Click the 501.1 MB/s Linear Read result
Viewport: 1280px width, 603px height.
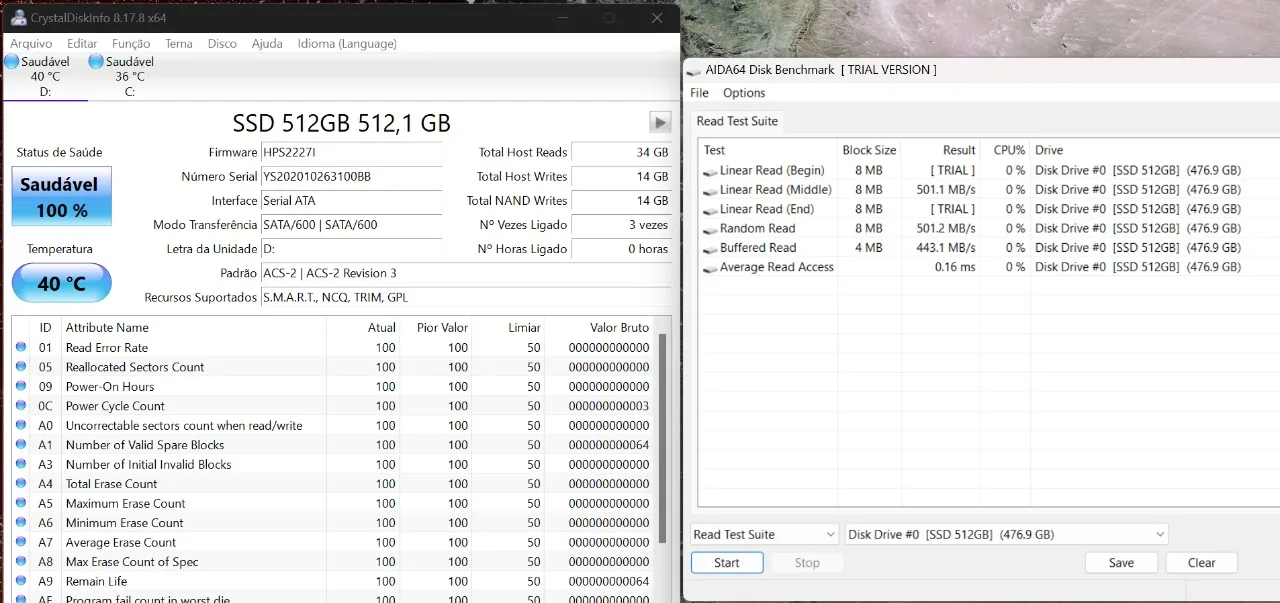[x=946, y=190]
